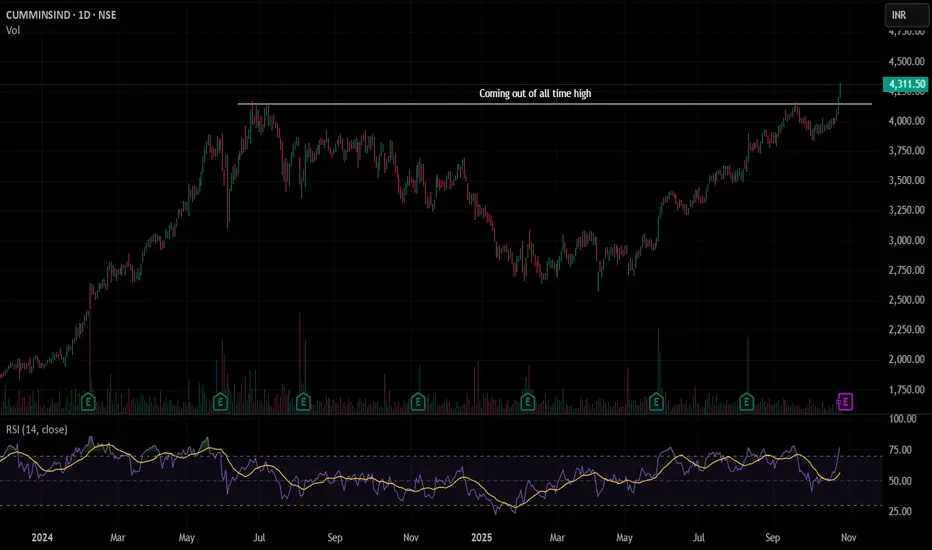Open the late May 2024 earnings marker

pyautogui.click(x=221, y=402)
